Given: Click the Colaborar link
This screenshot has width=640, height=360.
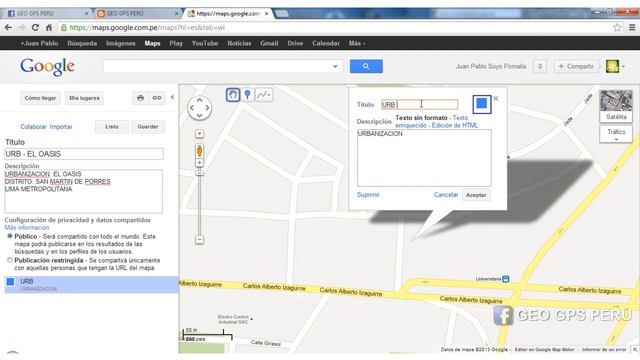Looking at the screenshot, I should click(x=33, y=127).
